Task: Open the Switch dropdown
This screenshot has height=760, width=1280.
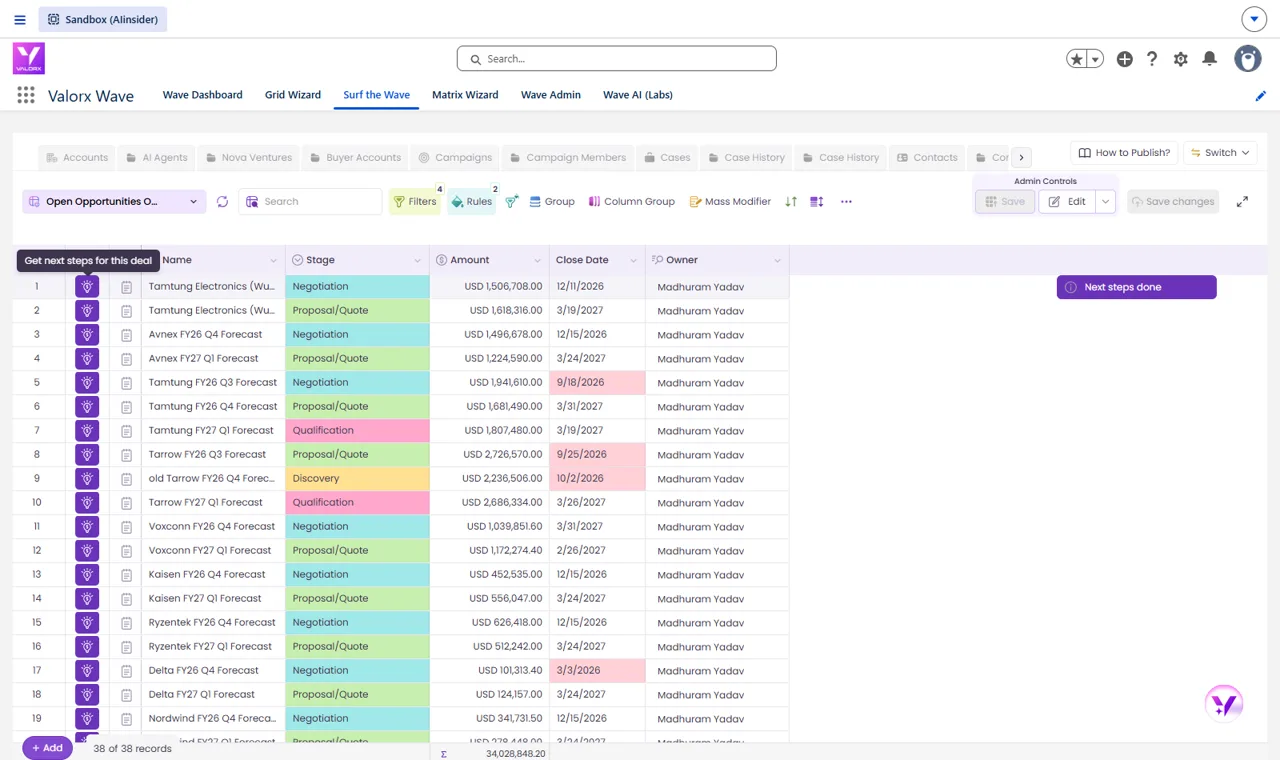Action: click(x=1220, y=153)
